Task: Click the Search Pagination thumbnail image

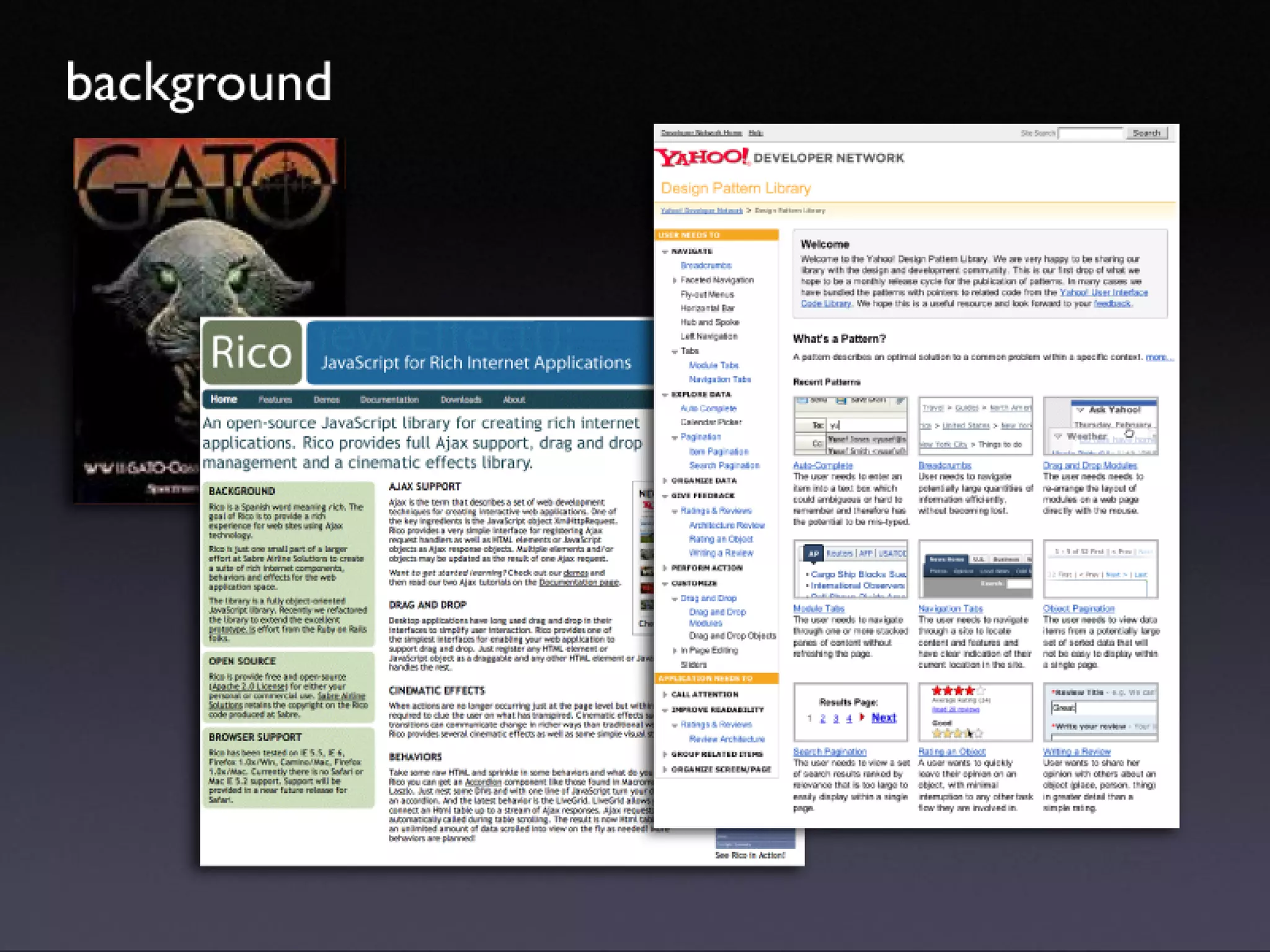Action: coord(850,712)
